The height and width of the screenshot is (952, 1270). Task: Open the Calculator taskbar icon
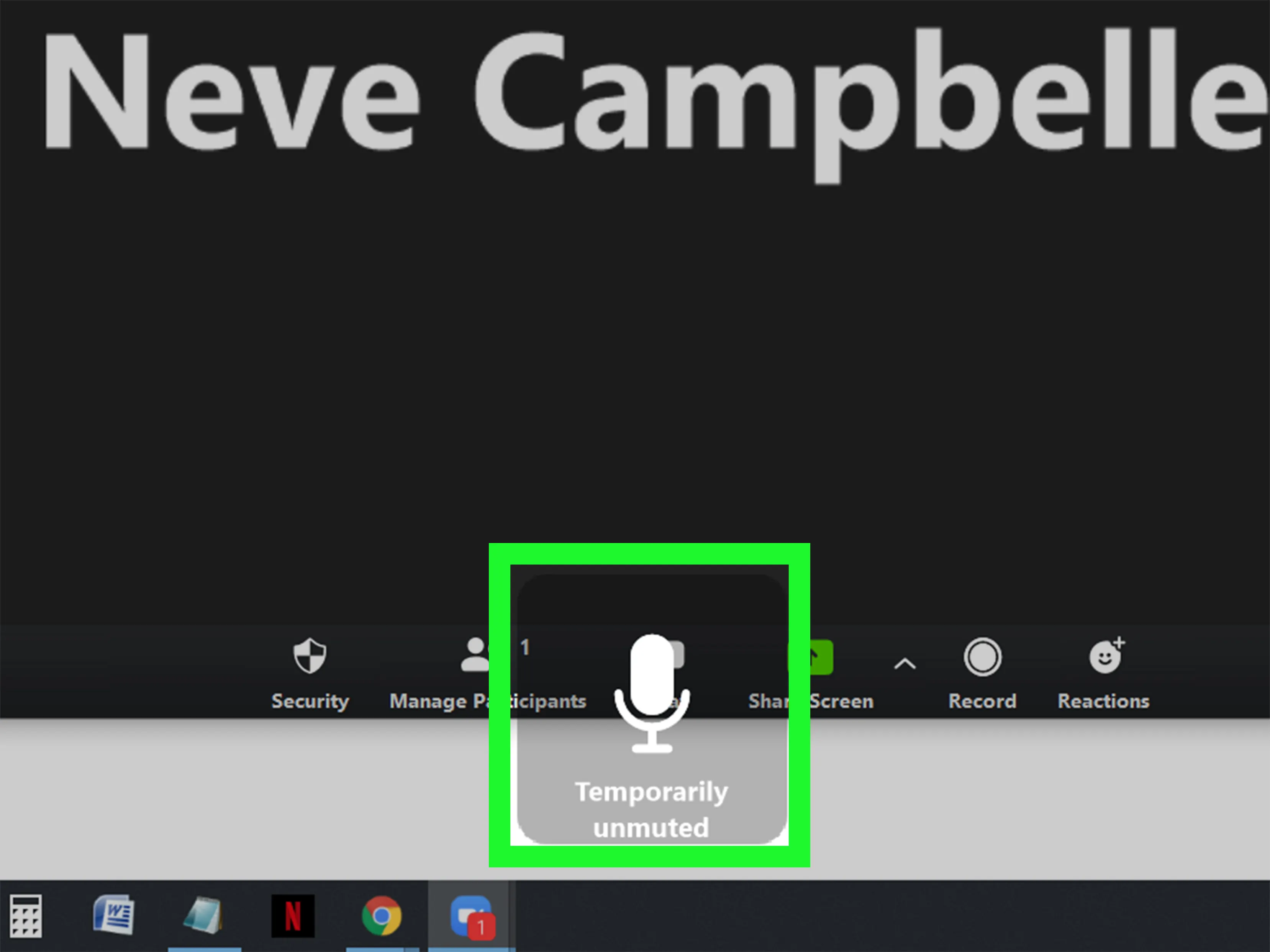click(x=26, y=916)
